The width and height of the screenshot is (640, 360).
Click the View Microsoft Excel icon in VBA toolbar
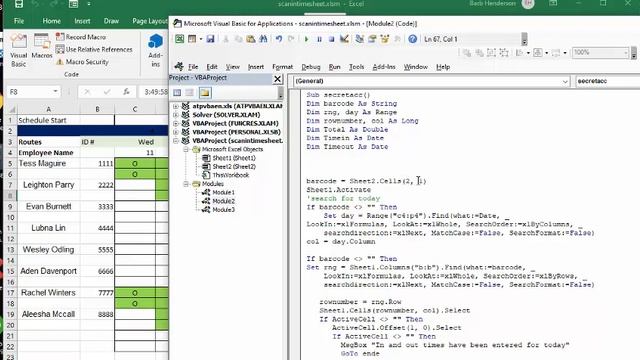[179, 39]
